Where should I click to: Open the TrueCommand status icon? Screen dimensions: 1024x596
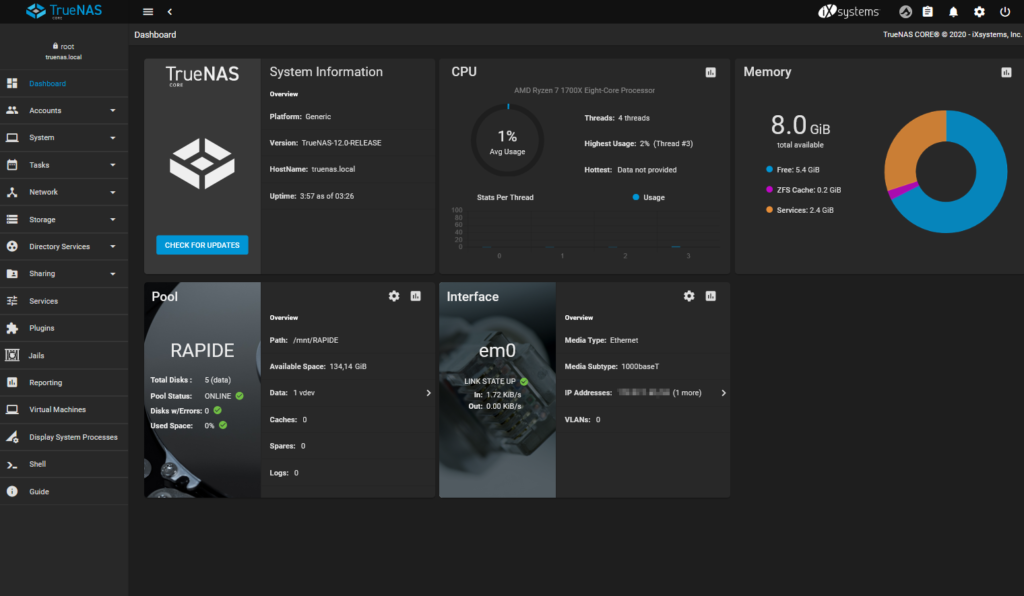905,12
